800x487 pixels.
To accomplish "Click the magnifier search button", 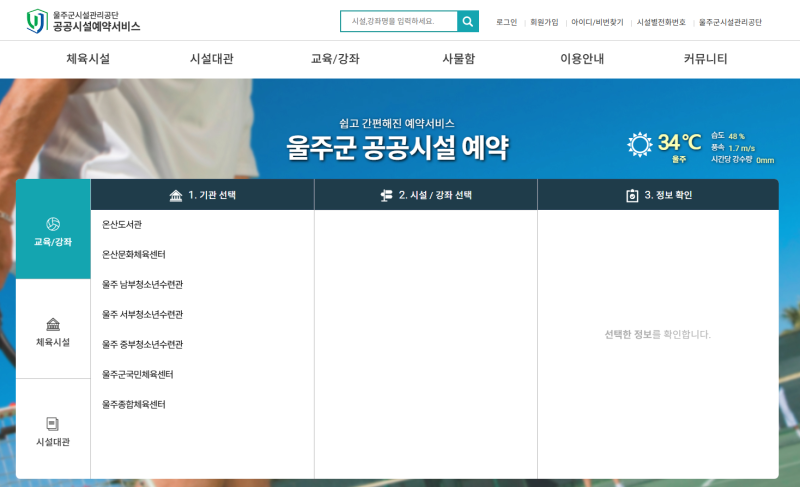I will [x=467, y=21].
